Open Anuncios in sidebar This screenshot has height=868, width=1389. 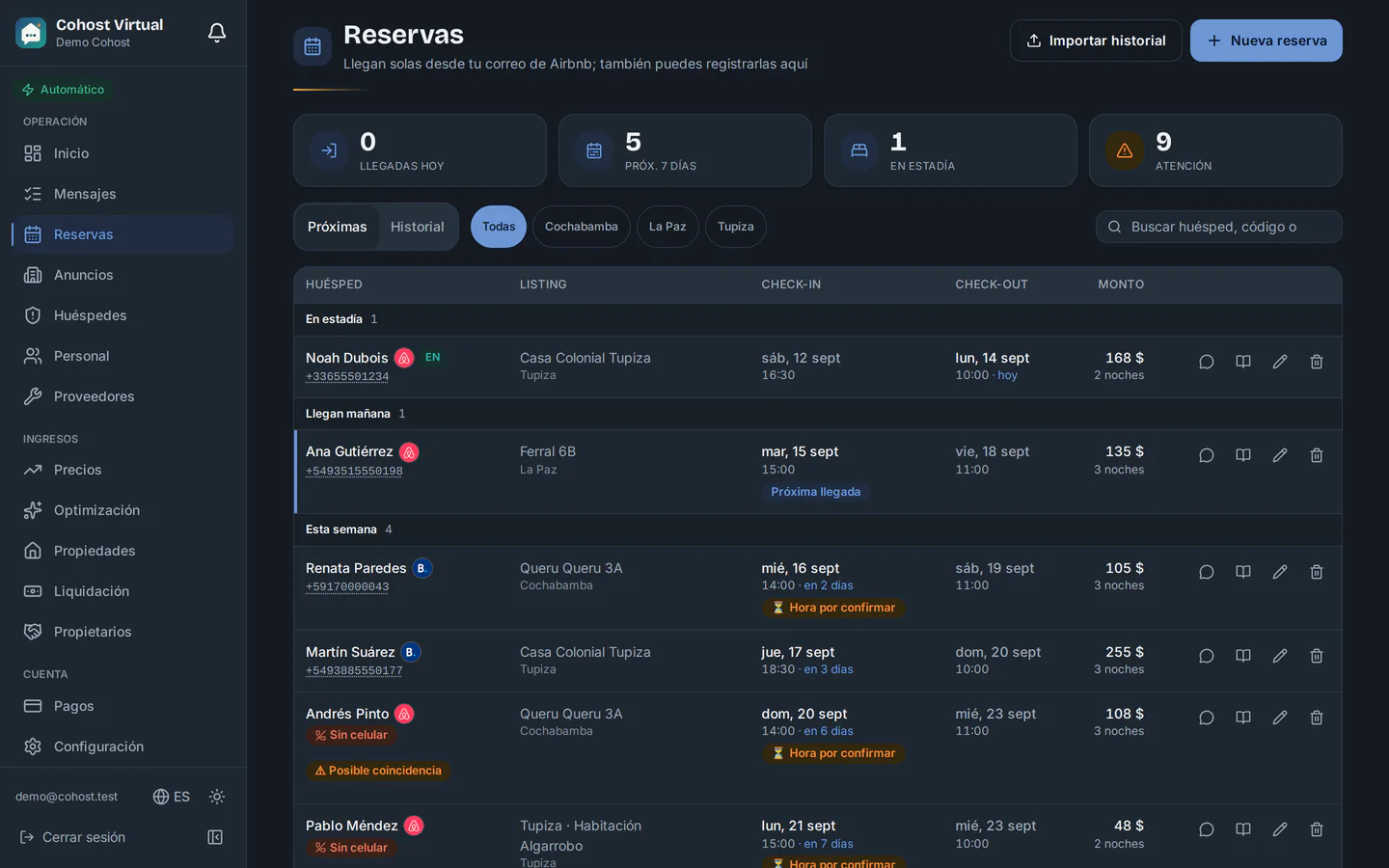pos(123,275)
